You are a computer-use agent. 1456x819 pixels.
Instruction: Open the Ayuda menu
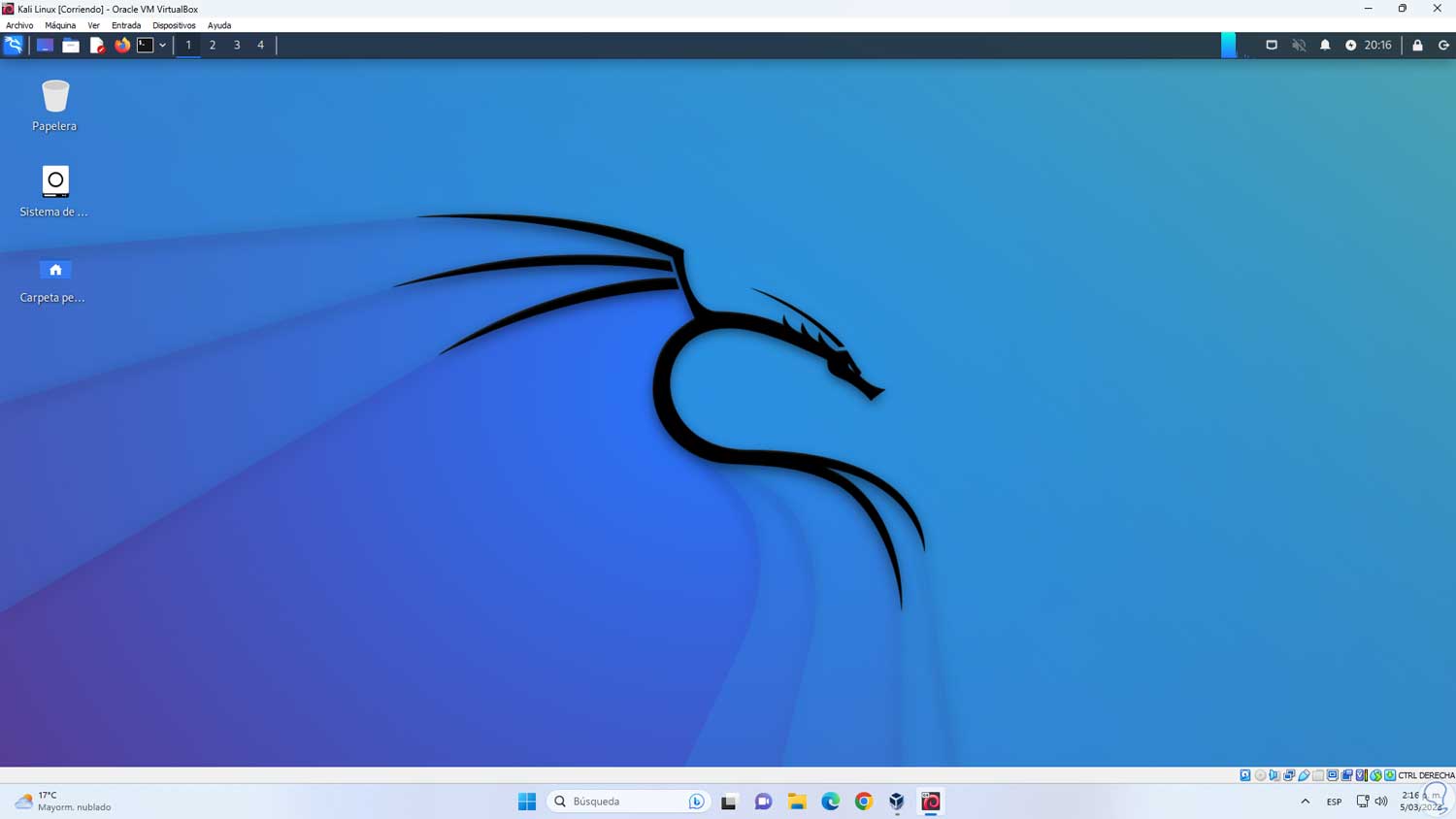click(x=219, y=25)
